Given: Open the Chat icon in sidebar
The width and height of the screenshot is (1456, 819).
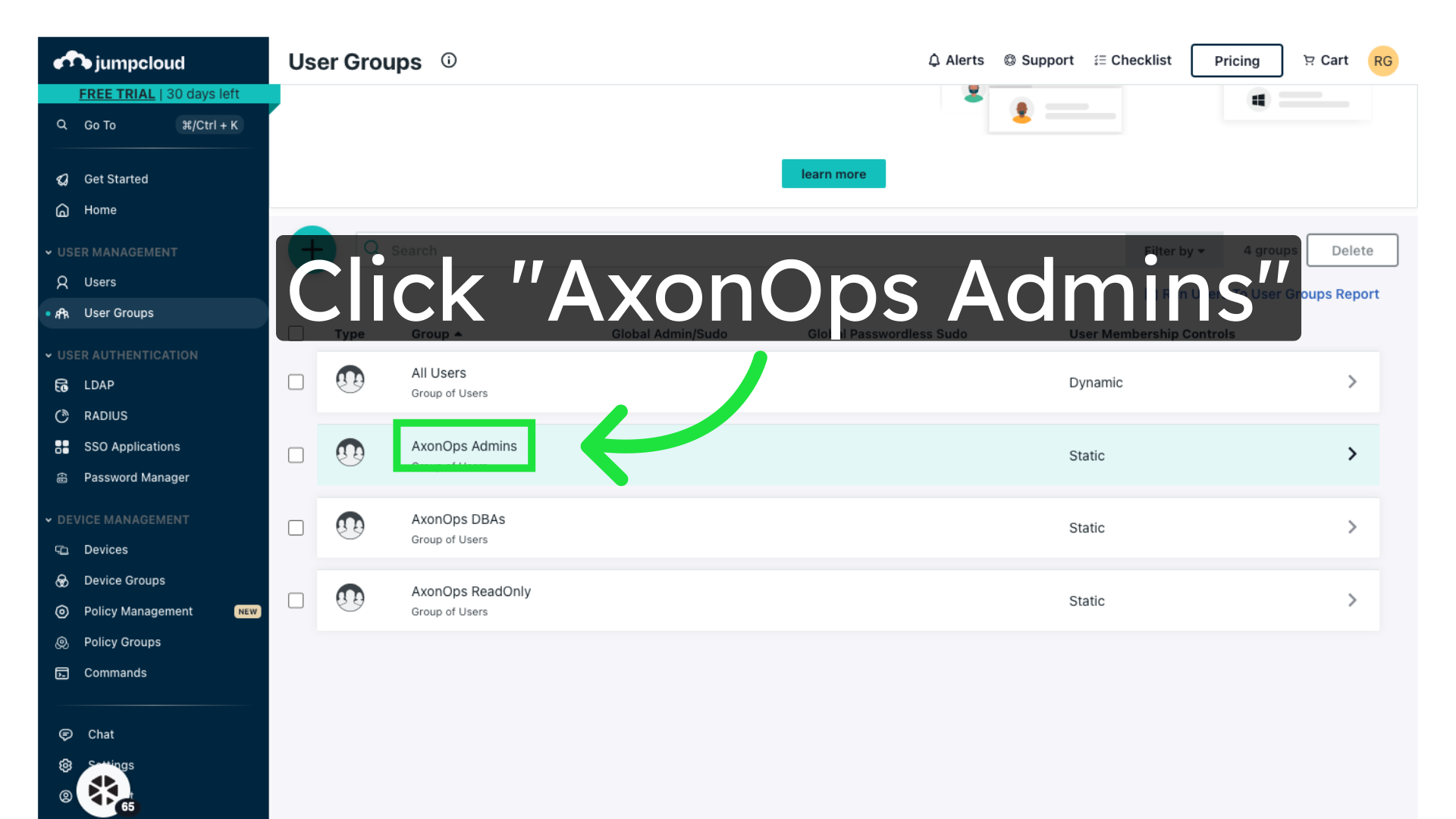Looking at the screenshot, I should click(x=66, y=734).
